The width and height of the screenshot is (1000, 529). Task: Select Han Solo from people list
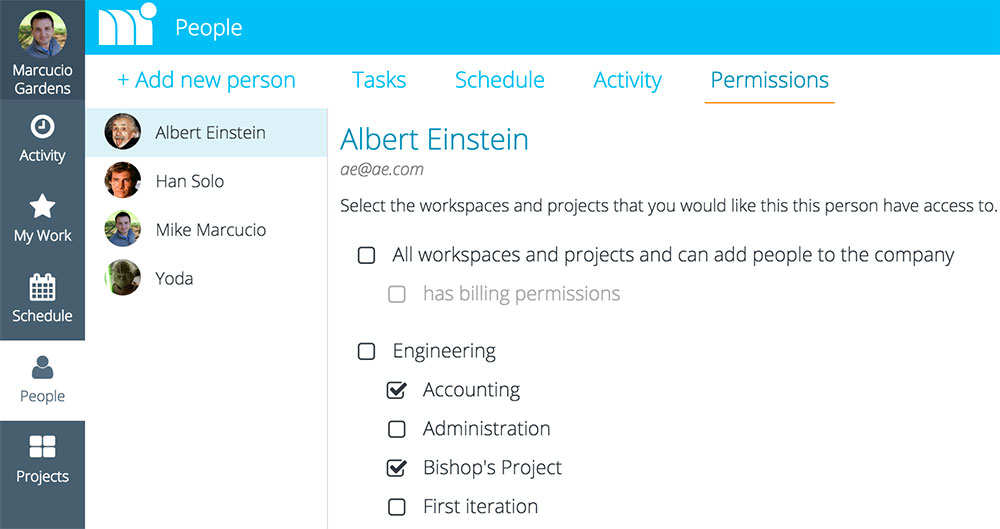click(207, 181)
